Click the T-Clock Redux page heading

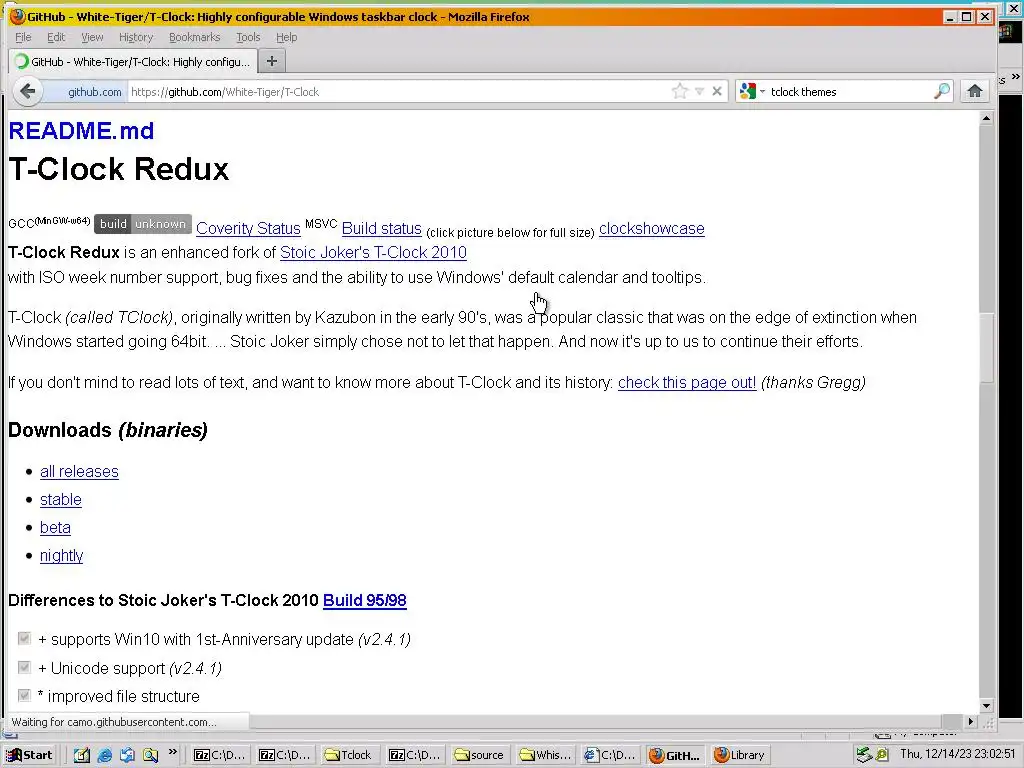[x=118, y=169]
